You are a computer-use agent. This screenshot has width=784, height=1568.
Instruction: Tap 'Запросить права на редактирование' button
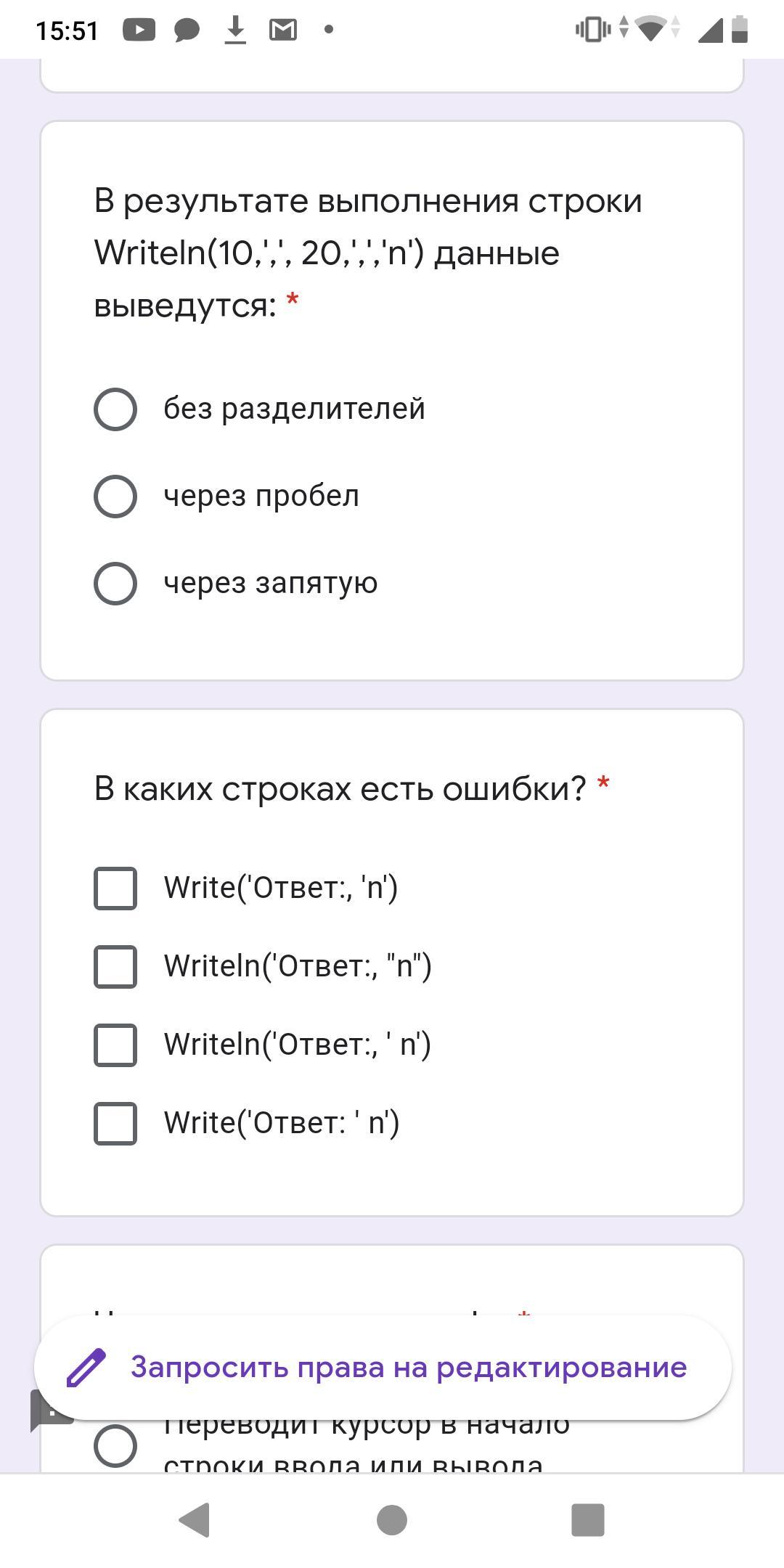[x=408, y=1368]
